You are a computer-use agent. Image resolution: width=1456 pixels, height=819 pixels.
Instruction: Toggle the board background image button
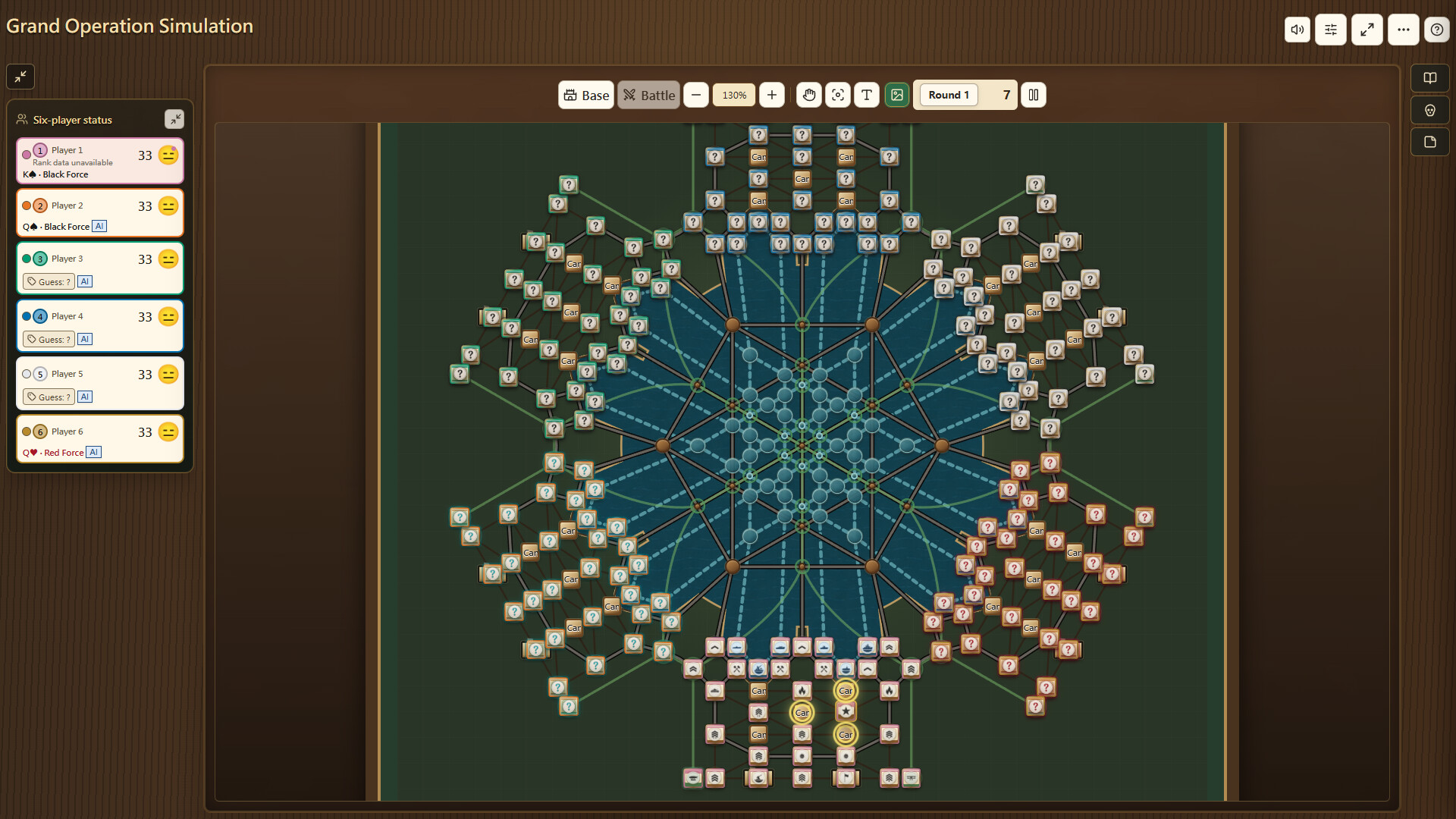point(896,95)
